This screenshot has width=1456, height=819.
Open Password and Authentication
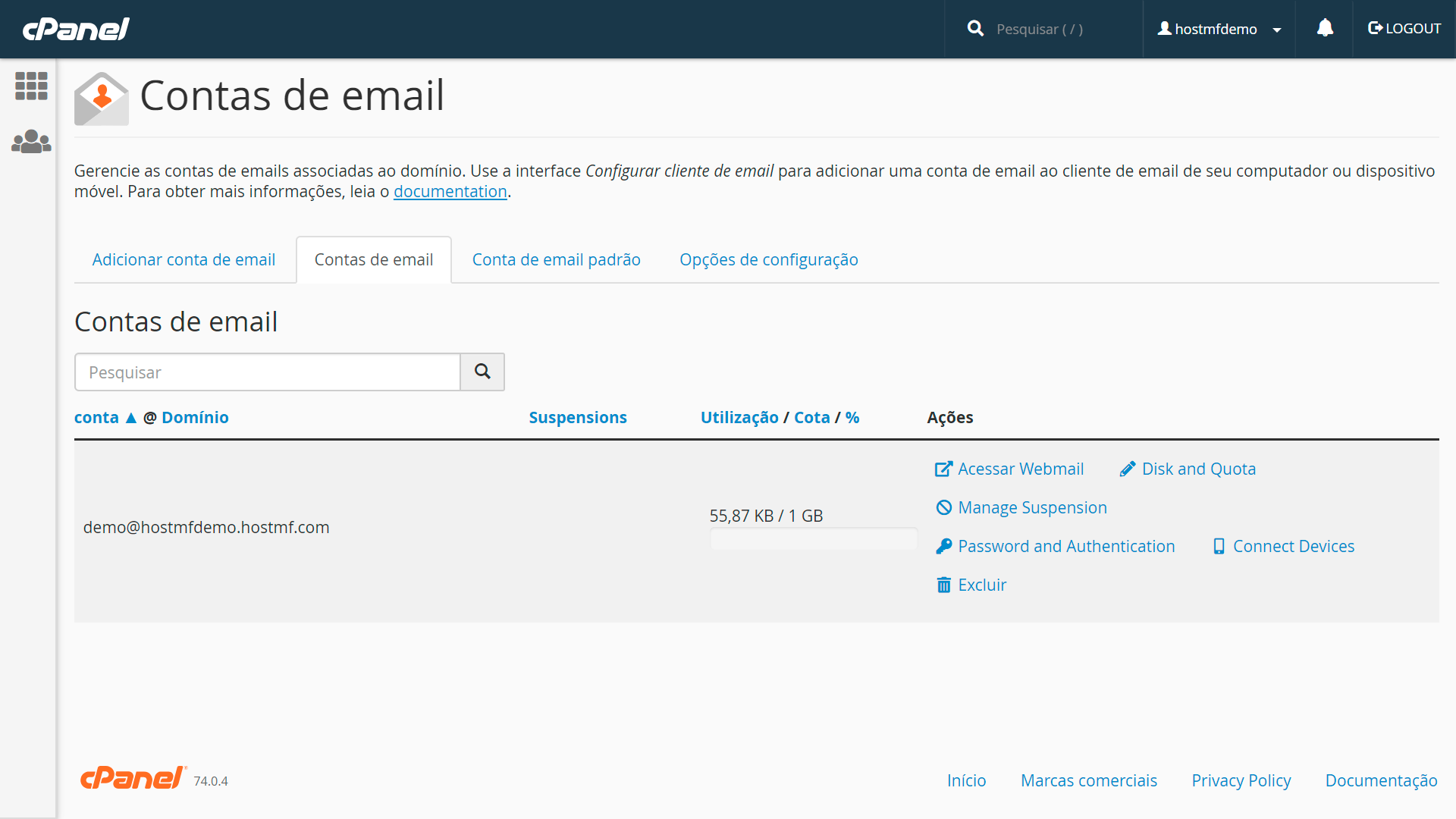tap(1056, 546)
